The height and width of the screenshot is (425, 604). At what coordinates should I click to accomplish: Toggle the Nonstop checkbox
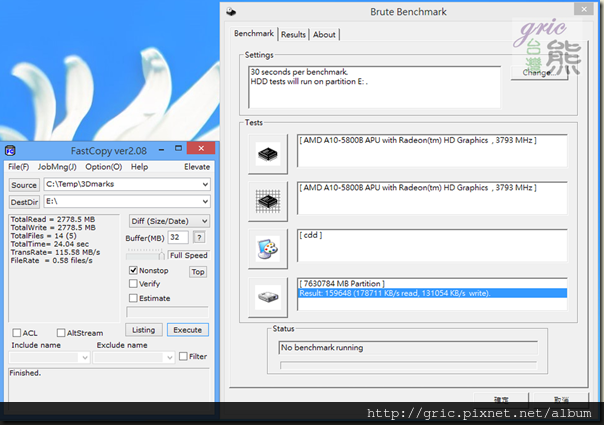[133, 270]
